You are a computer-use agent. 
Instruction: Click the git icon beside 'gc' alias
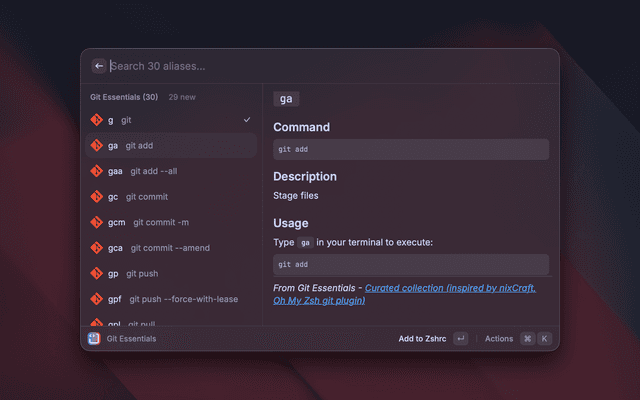97,197
